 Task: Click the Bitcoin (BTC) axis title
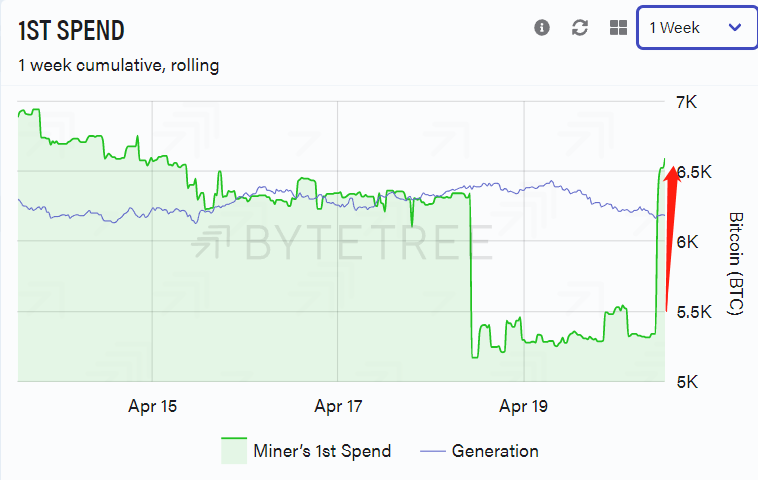click(x=736, y=264)
